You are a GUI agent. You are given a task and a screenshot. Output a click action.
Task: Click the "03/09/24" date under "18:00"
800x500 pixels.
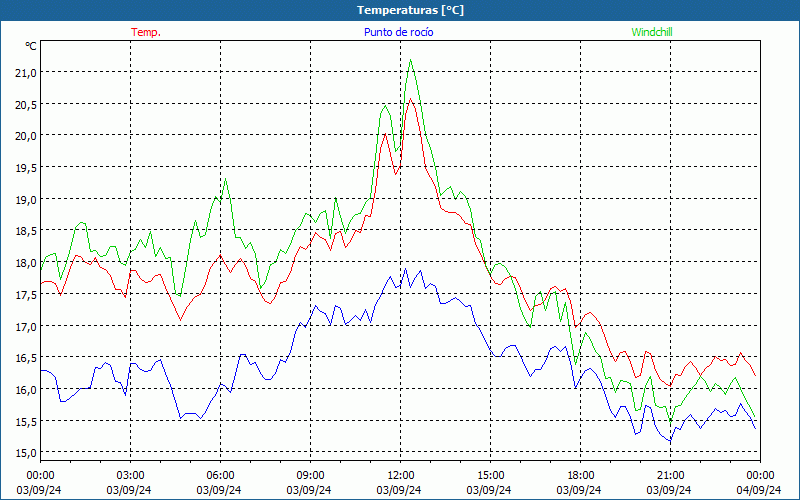[x=579, y=490]
